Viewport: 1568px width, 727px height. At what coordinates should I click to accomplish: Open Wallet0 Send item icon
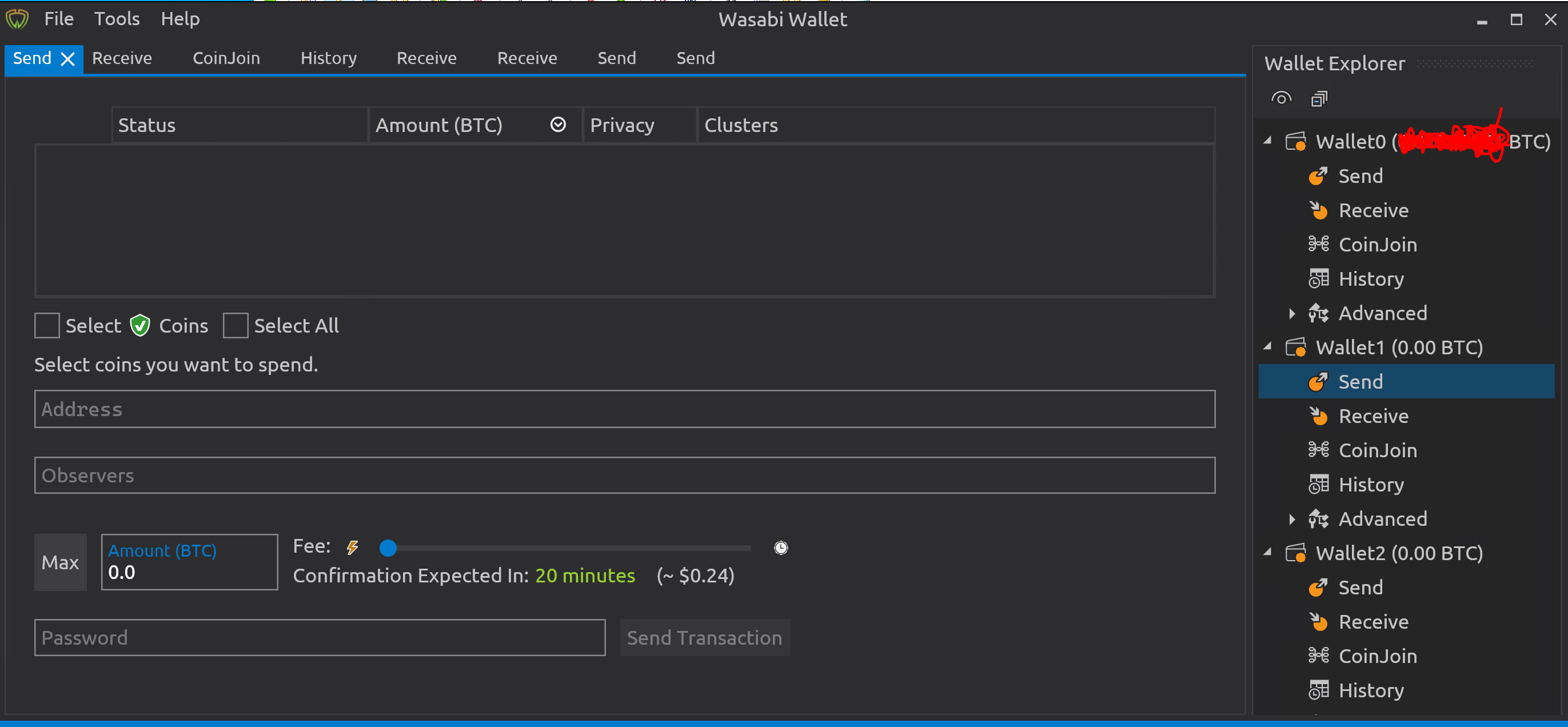(x=1318, y=177)
